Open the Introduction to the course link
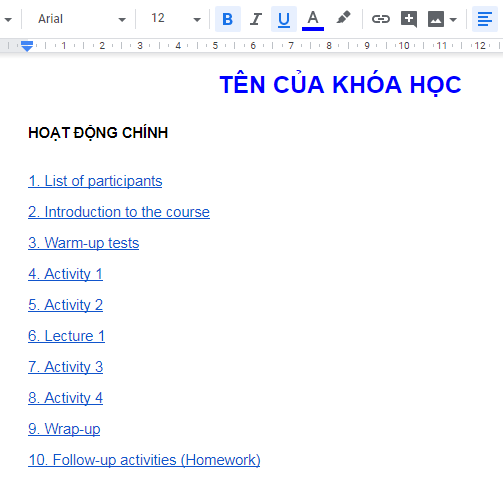503x500 pixels. [119, 212]
